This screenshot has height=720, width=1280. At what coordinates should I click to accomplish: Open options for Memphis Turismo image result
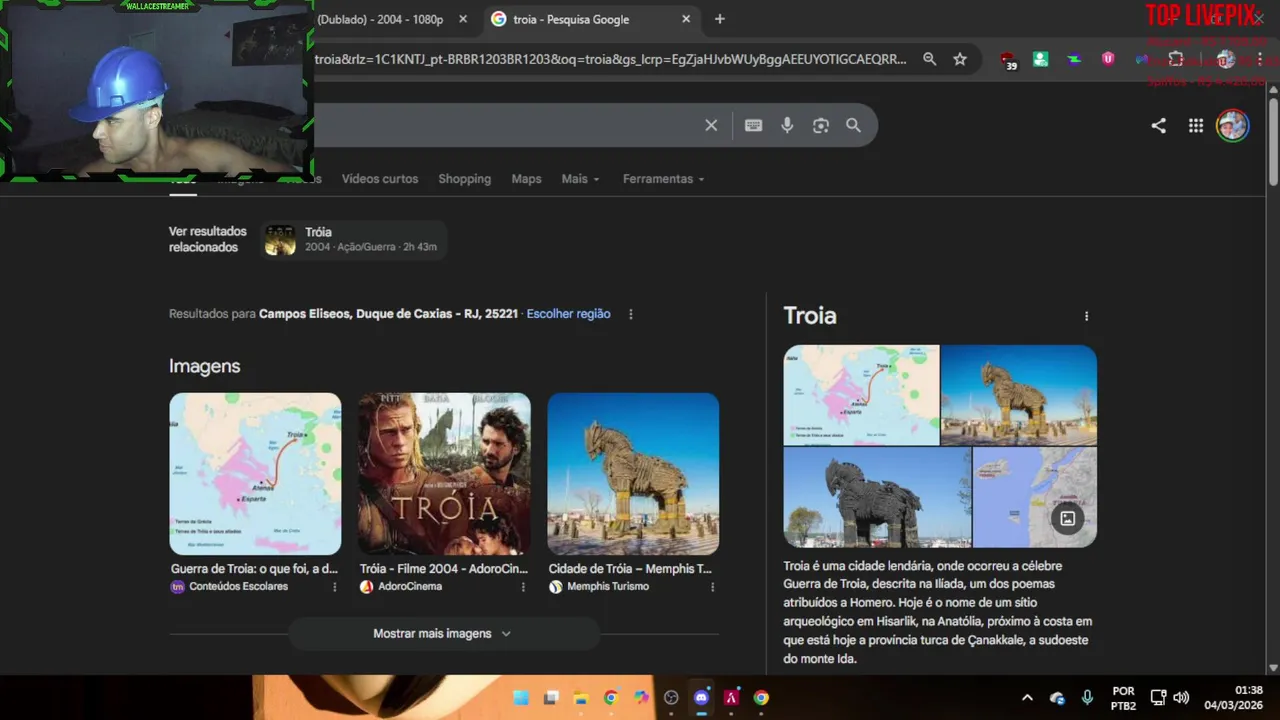click(x=712, y=587)
